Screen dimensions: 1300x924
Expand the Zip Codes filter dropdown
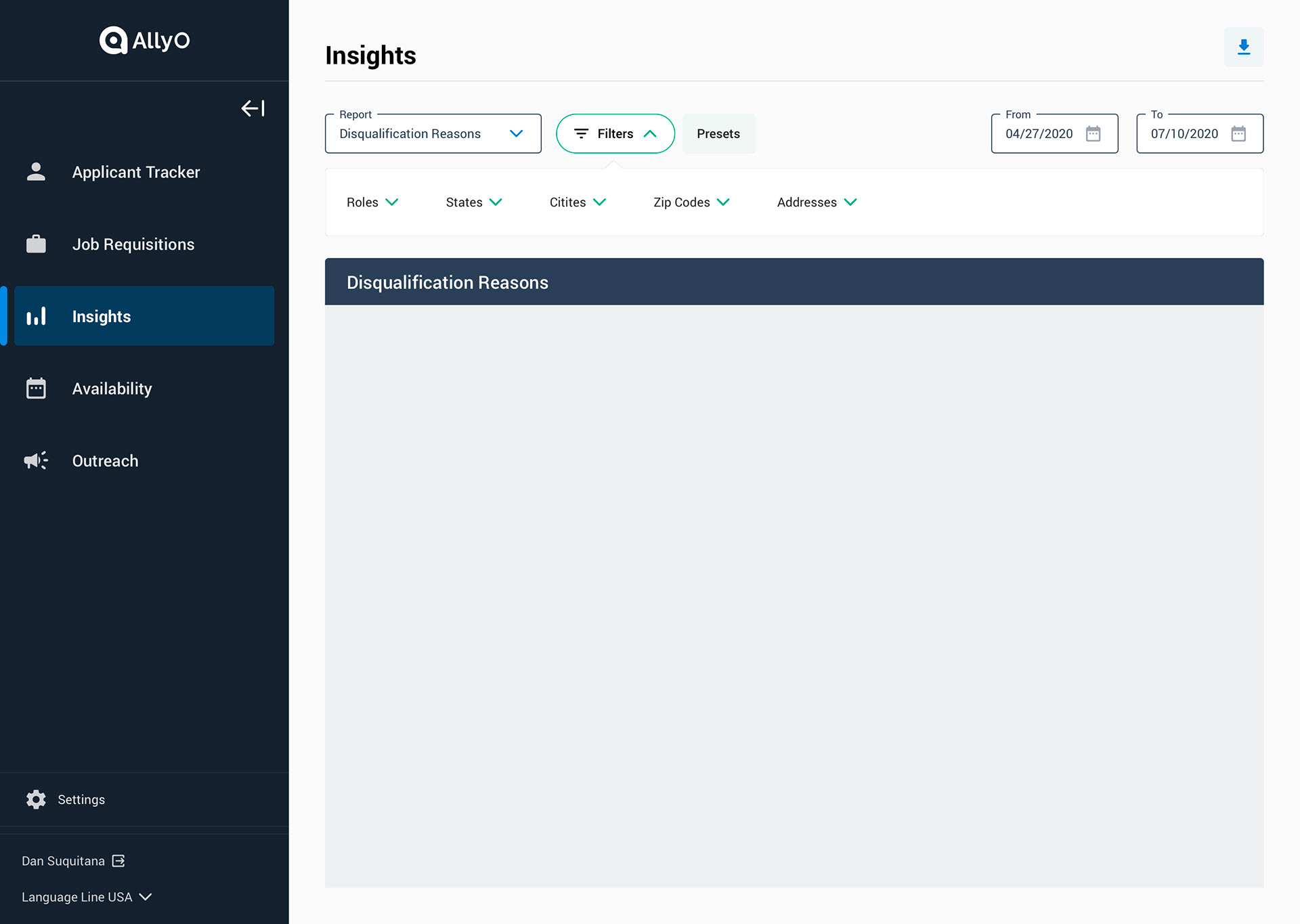[691, 202]
